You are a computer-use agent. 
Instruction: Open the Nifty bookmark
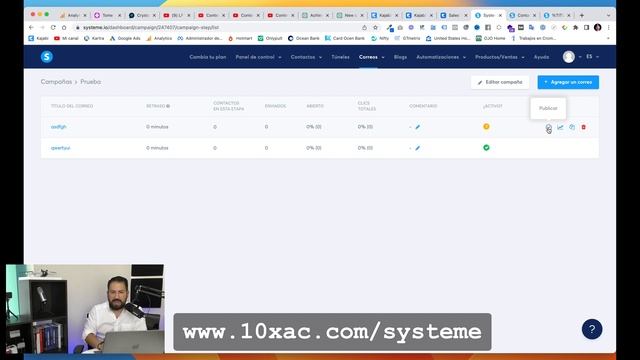(380, 38)
